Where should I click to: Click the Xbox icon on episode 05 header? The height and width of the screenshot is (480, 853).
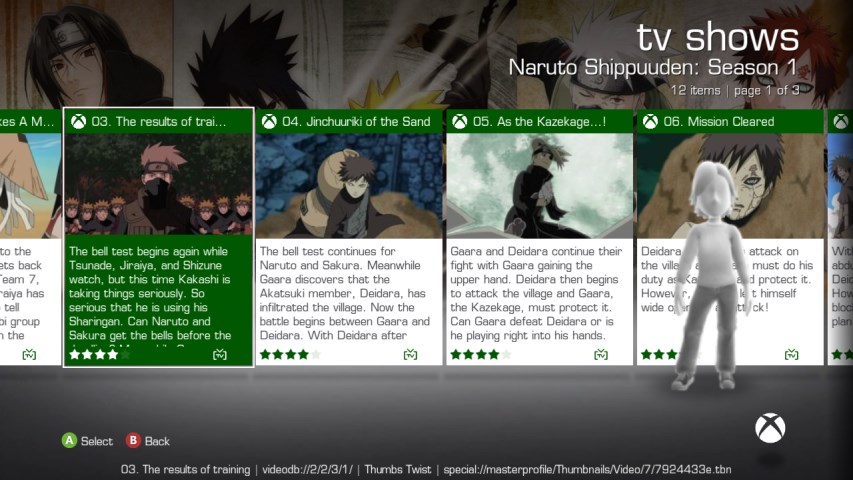460,121
